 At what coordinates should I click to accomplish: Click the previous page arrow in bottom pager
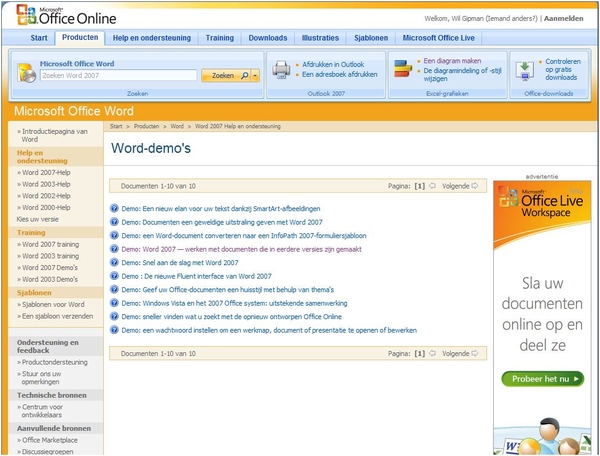[432, 353]
